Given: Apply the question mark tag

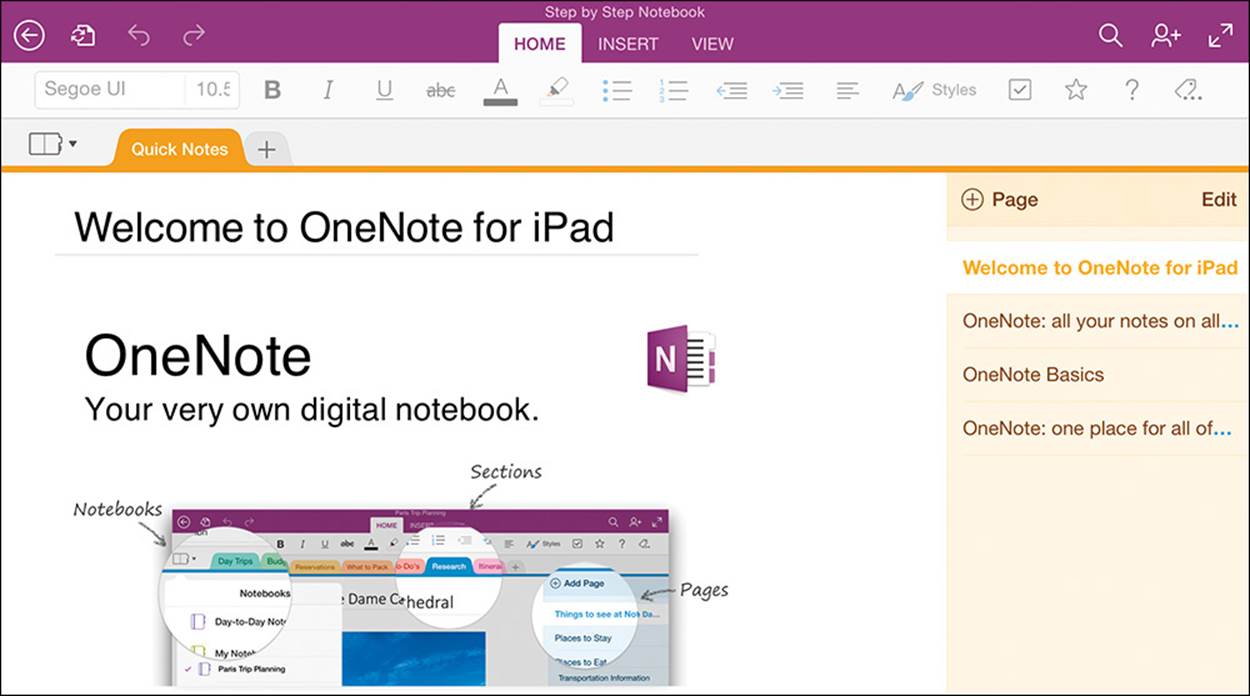Looking at the screenshot, I should coord(1132,90).
